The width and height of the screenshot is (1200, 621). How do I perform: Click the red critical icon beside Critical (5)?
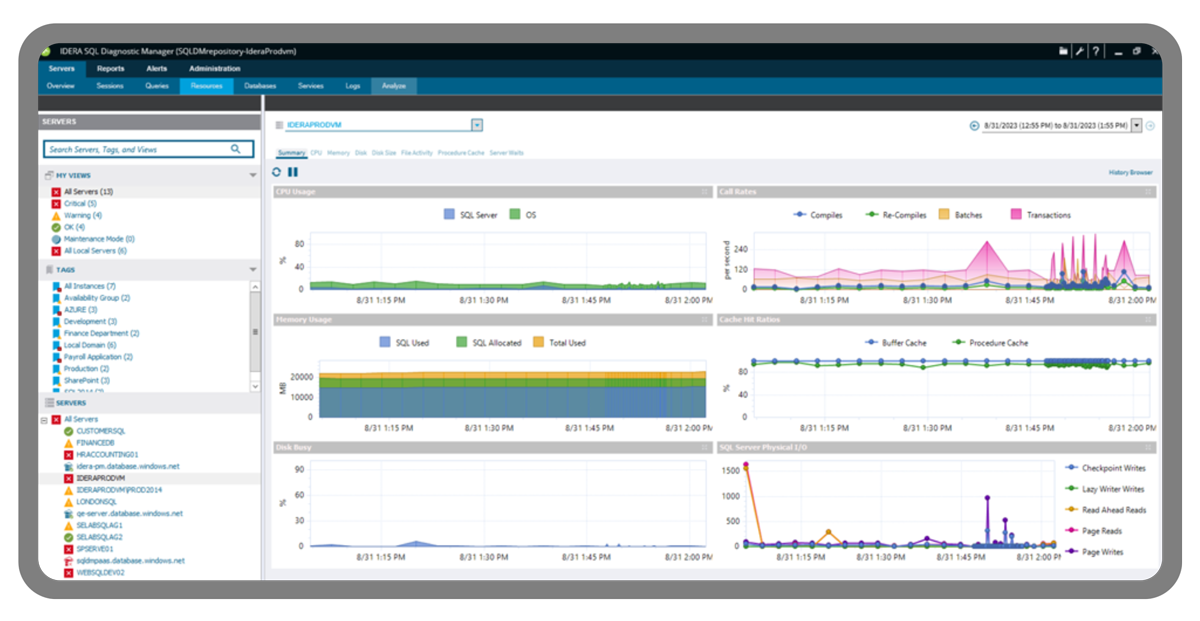click(56, 203)
